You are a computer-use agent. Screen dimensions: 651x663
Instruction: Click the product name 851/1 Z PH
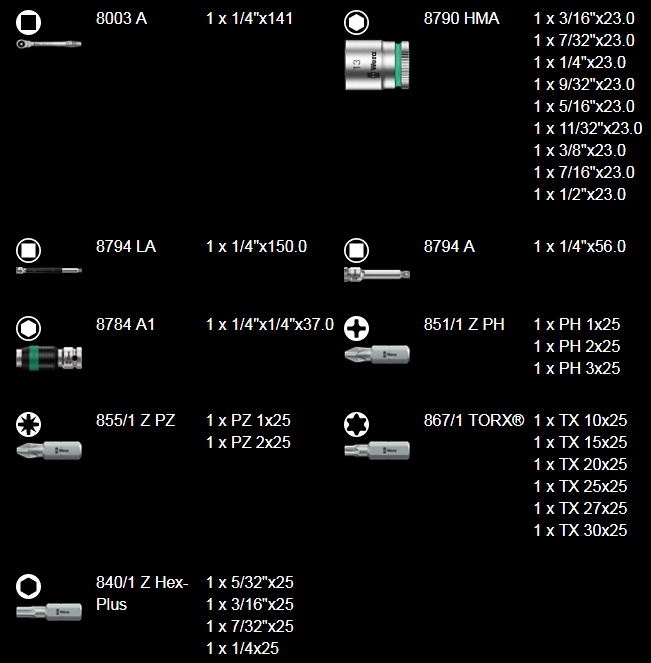pos(464,324)
